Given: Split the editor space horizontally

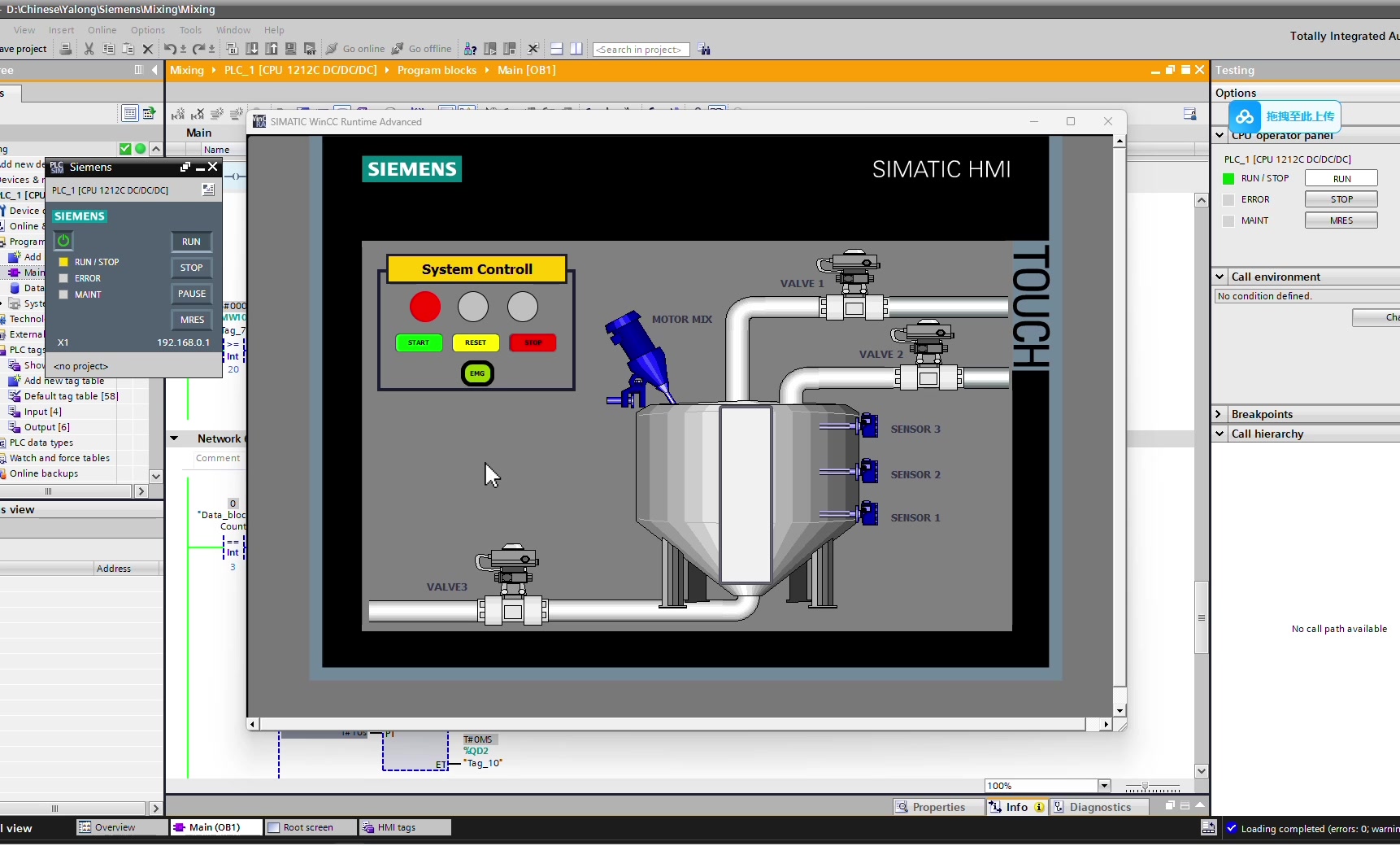Looking at the screenshot, I should pyautogui.click(x=557, y=50).
